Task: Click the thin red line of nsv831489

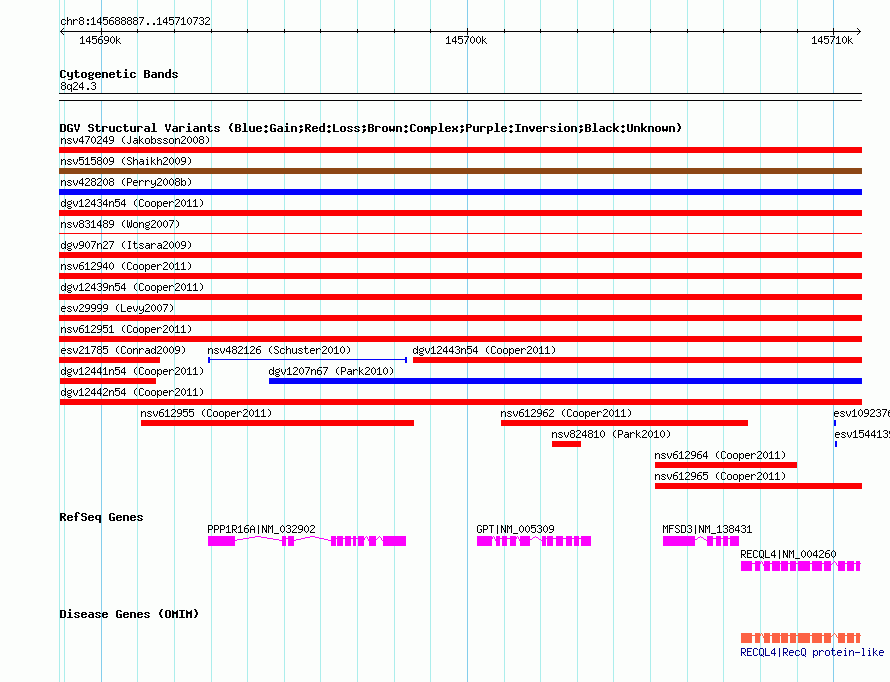Action: 460,233
